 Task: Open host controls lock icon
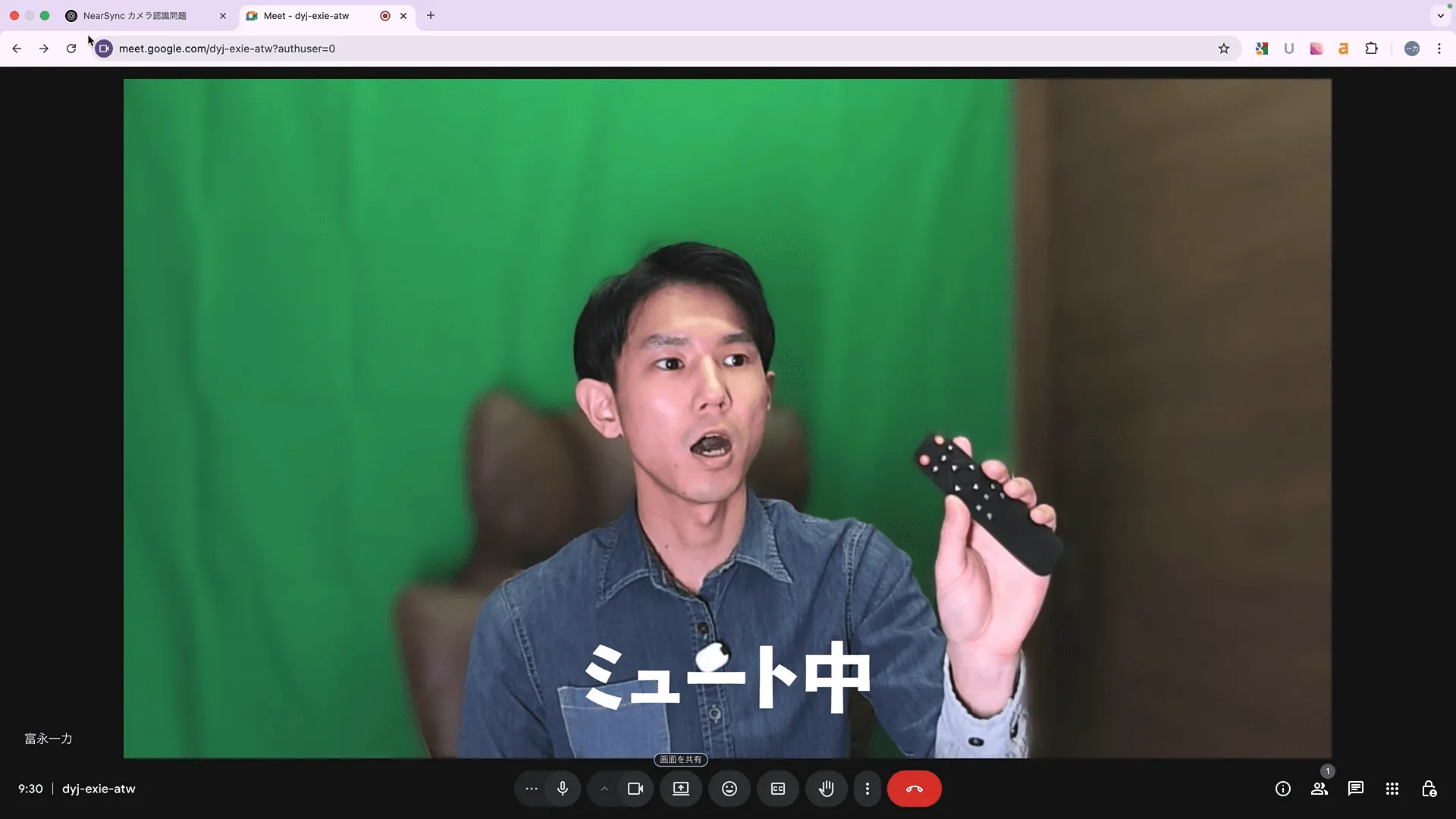click(x=1429, y=789)
